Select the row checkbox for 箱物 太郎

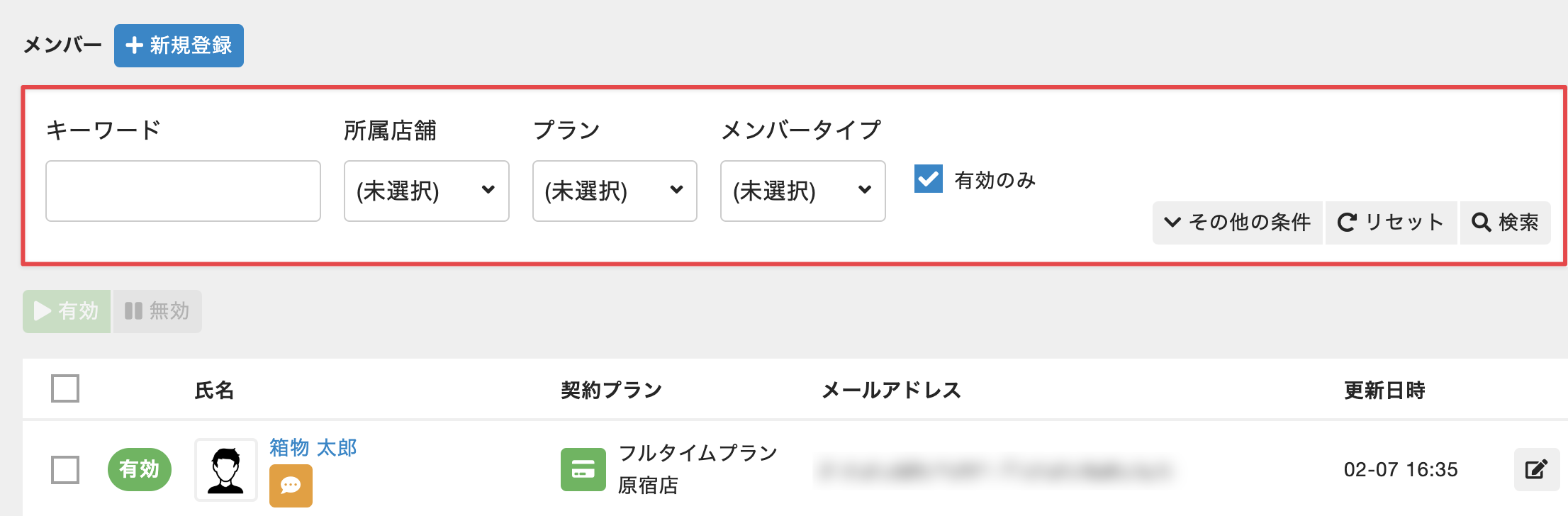pyautogui.click(x=65, y=469)
